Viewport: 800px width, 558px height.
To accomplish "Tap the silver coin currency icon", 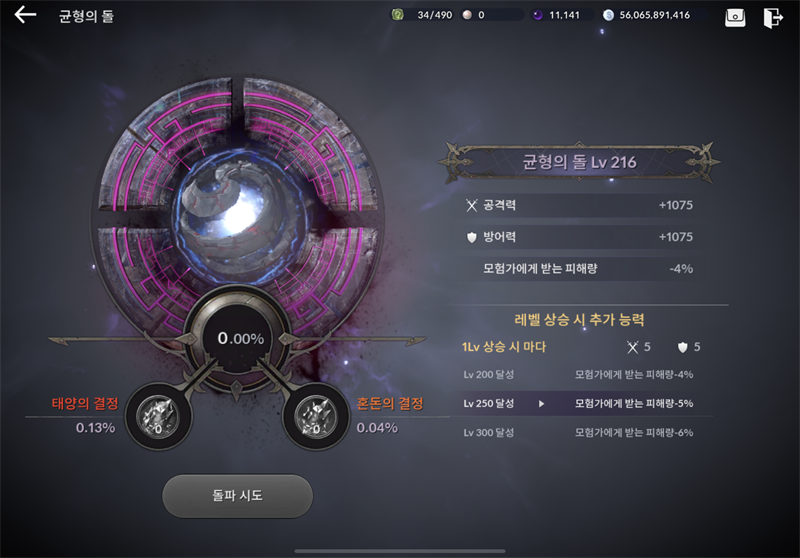I will click(608, 15).
